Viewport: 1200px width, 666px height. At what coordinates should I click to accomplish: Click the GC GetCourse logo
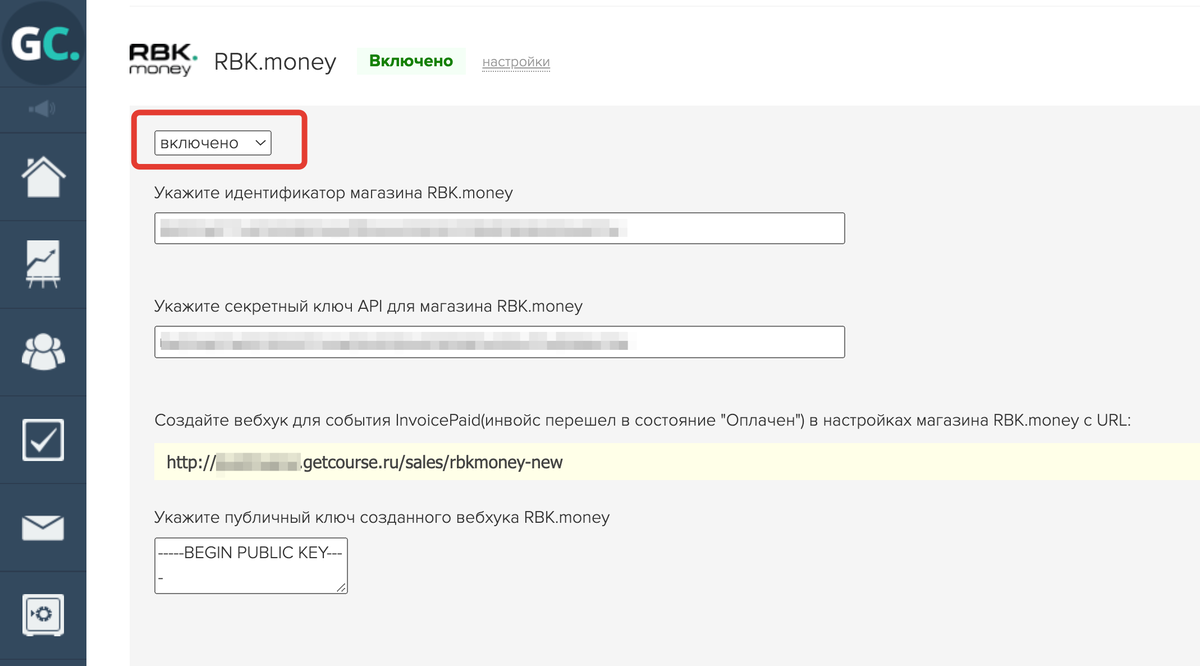pyautogui.click(x=43, y=45)
